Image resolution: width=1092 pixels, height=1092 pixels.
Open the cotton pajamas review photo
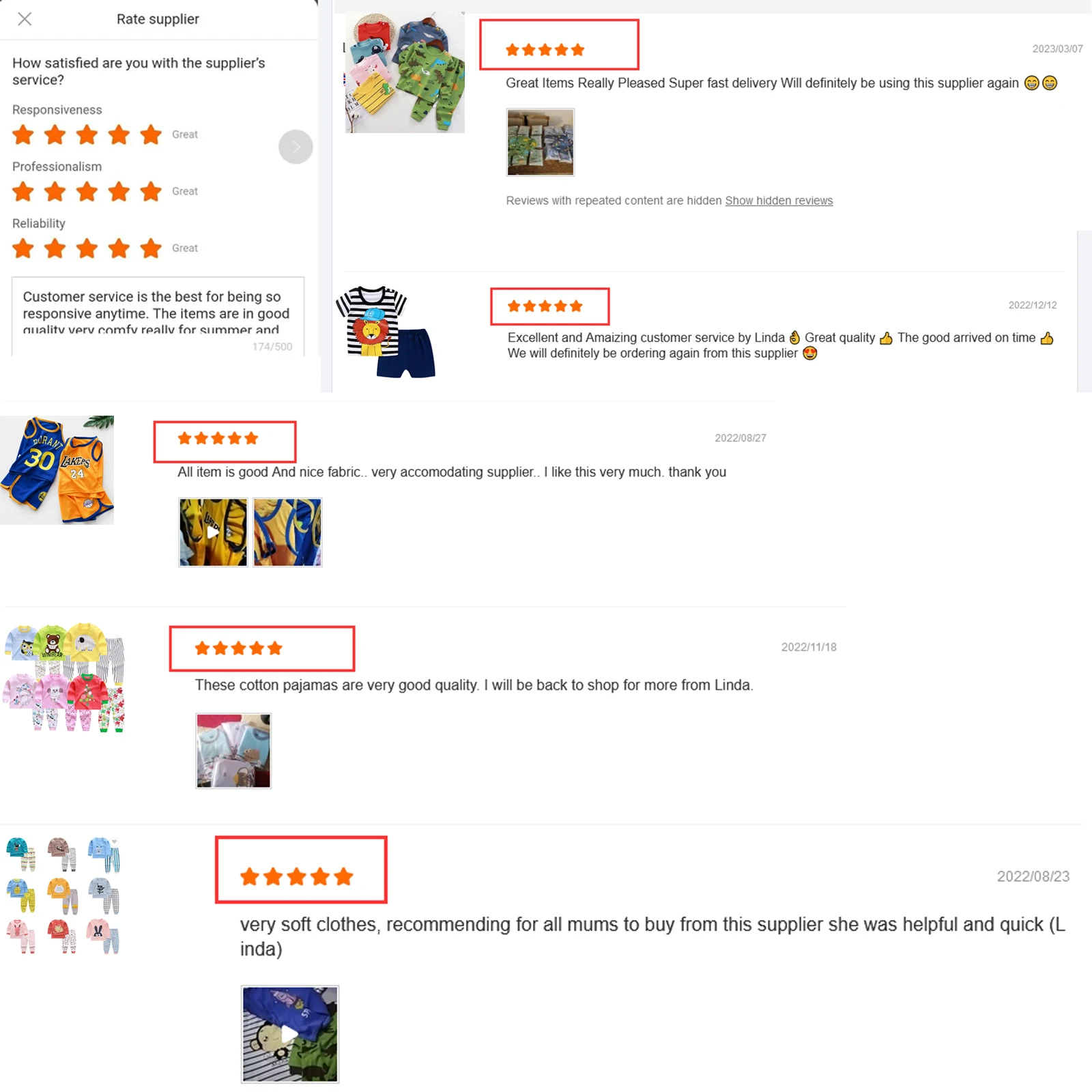pyautogui.click(x=233, y=751)
